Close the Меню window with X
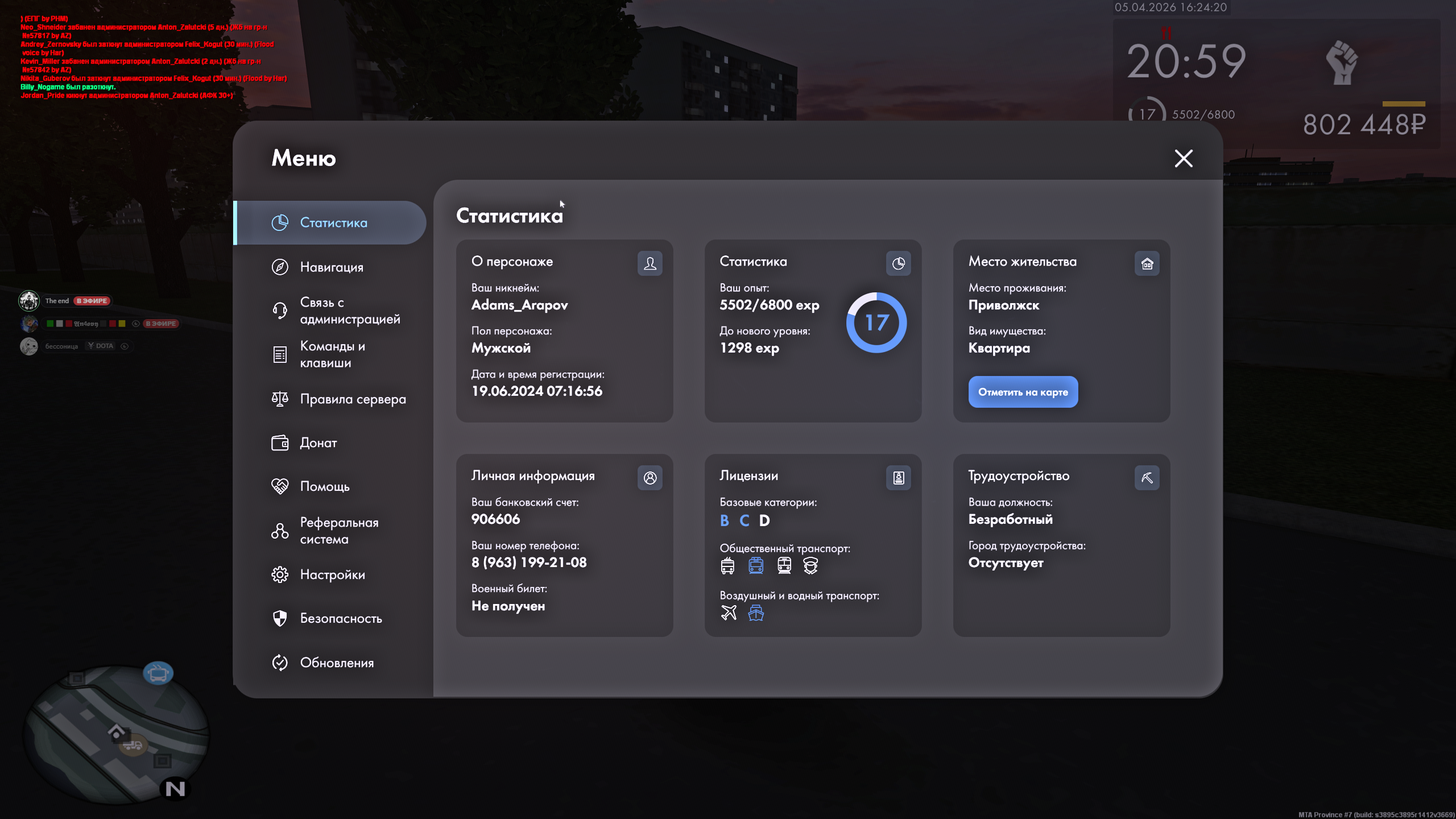This screenshot has width=1456, height=819. coord(1184,158)
